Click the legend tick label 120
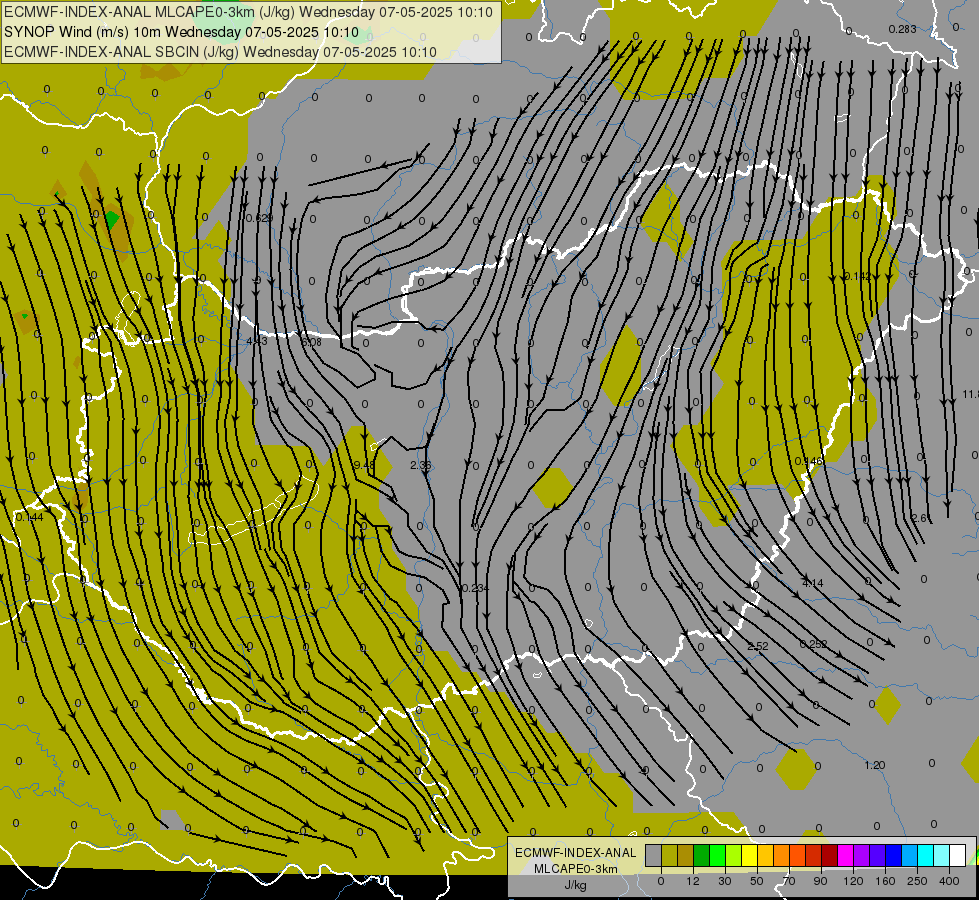Screen dimensions: 979x900 click(x=853, y=881)
